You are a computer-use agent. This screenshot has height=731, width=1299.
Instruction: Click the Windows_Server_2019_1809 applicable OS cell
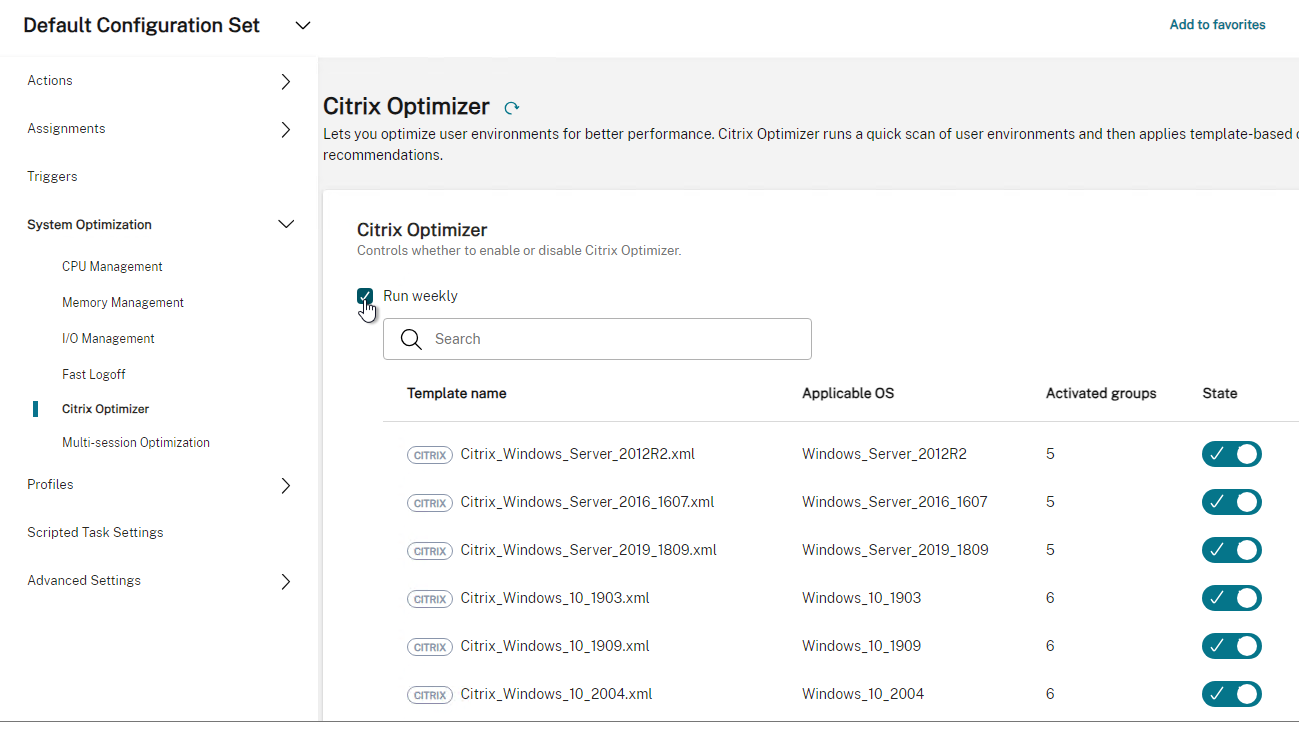[x=895, y=550]
